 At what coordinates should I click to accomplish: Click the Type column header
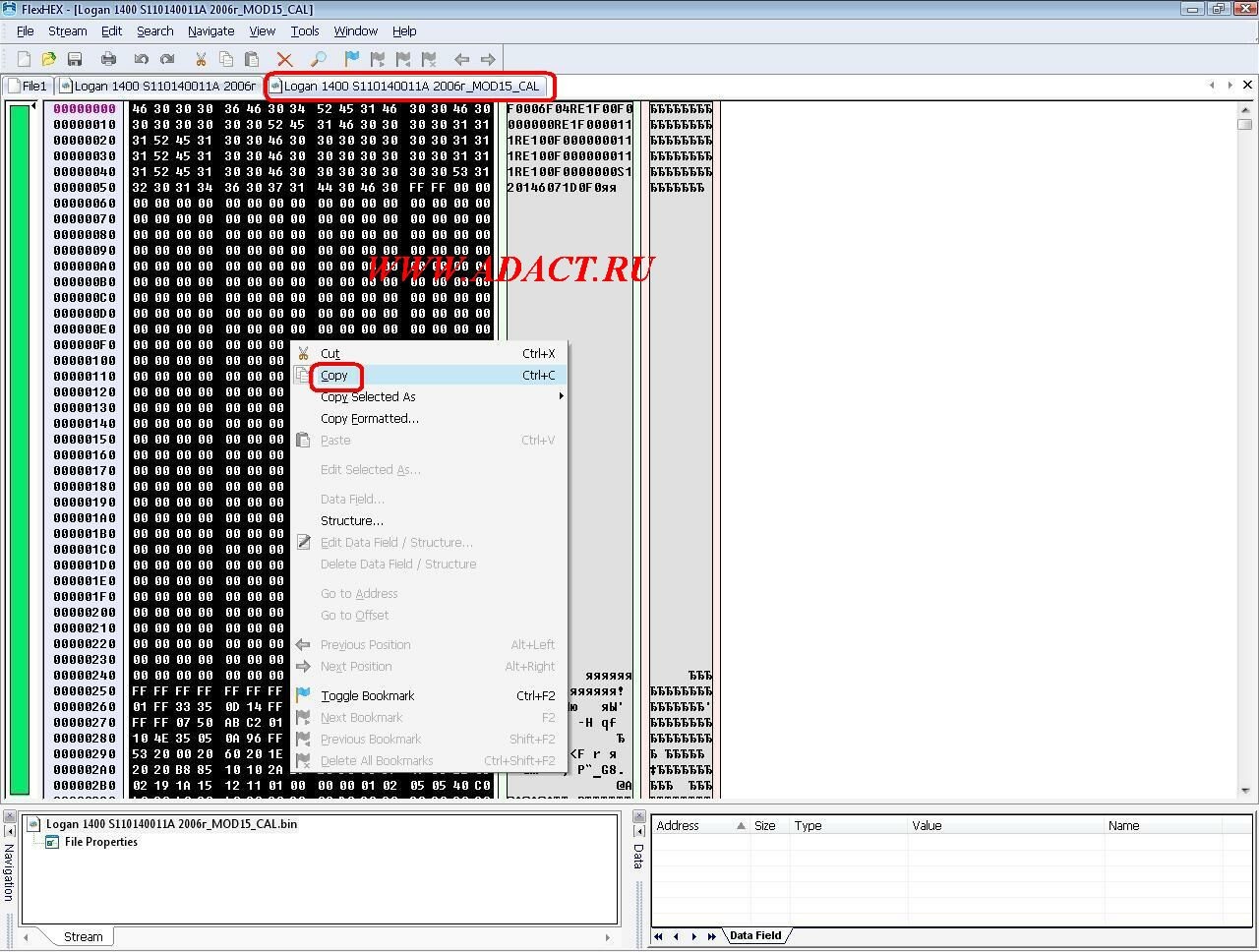coord(849,826)
